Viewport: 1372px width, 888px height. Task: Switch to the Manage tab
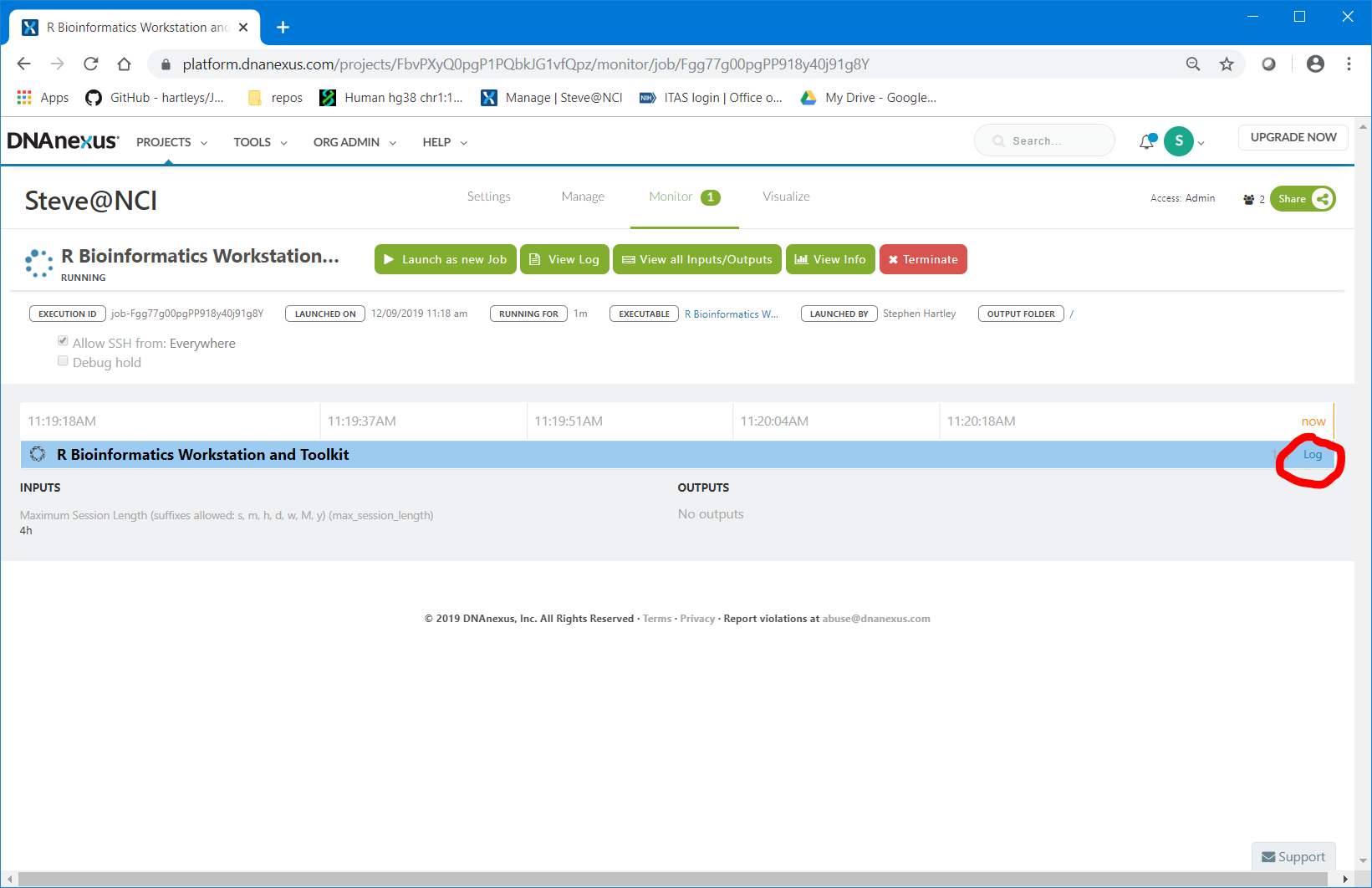583,196
